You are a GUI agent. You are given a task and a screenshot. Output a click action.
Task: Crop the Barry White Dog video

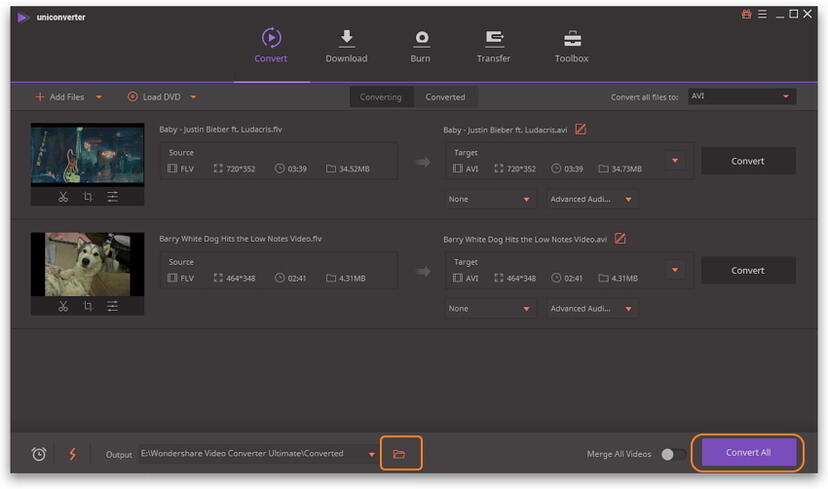(x=88, y=306)
